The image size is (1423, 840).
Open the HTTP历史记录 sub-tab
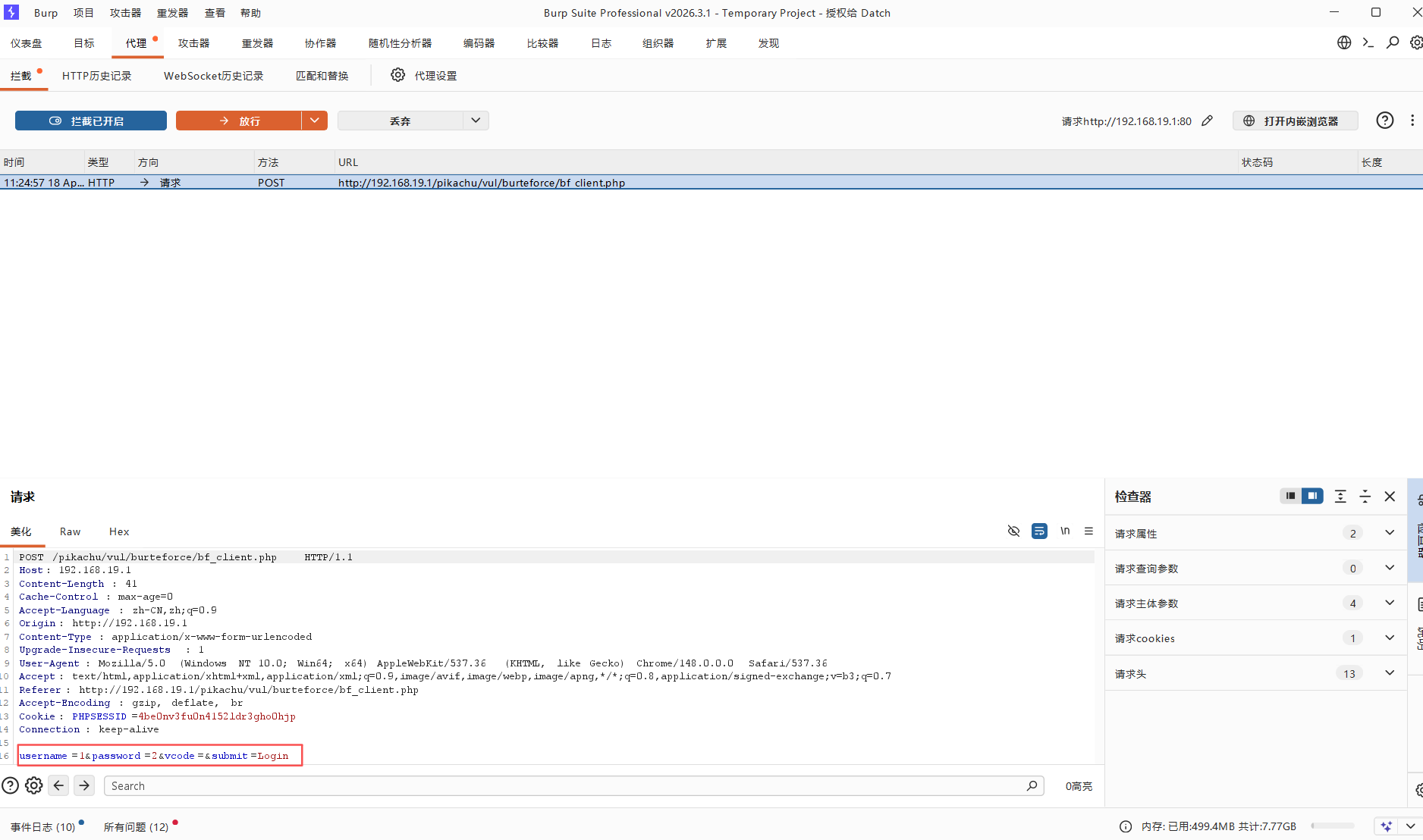96,76
